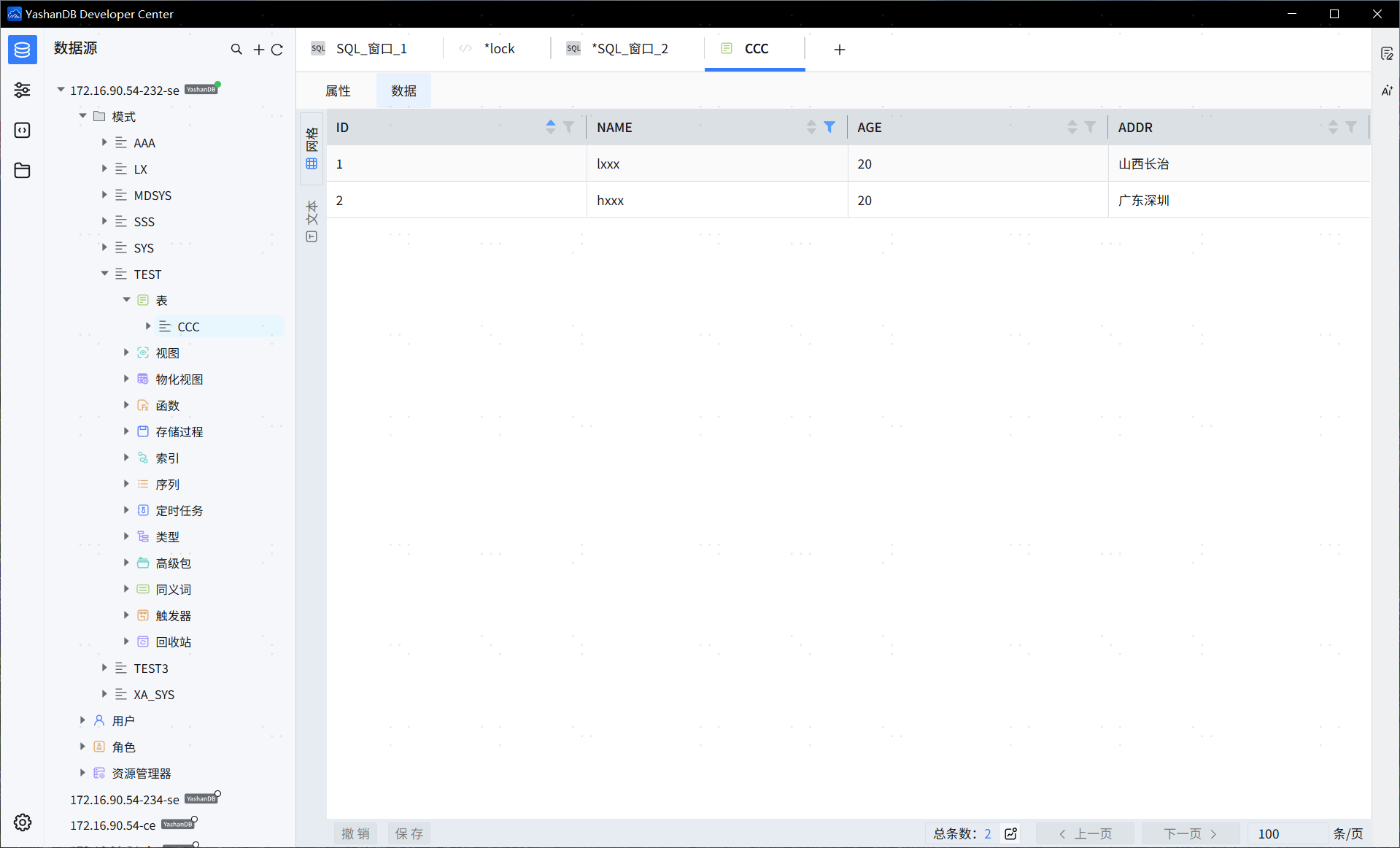Click the page size field showing 100
This screenshot has width=1400, height=848.
[x=1285, y=833]
